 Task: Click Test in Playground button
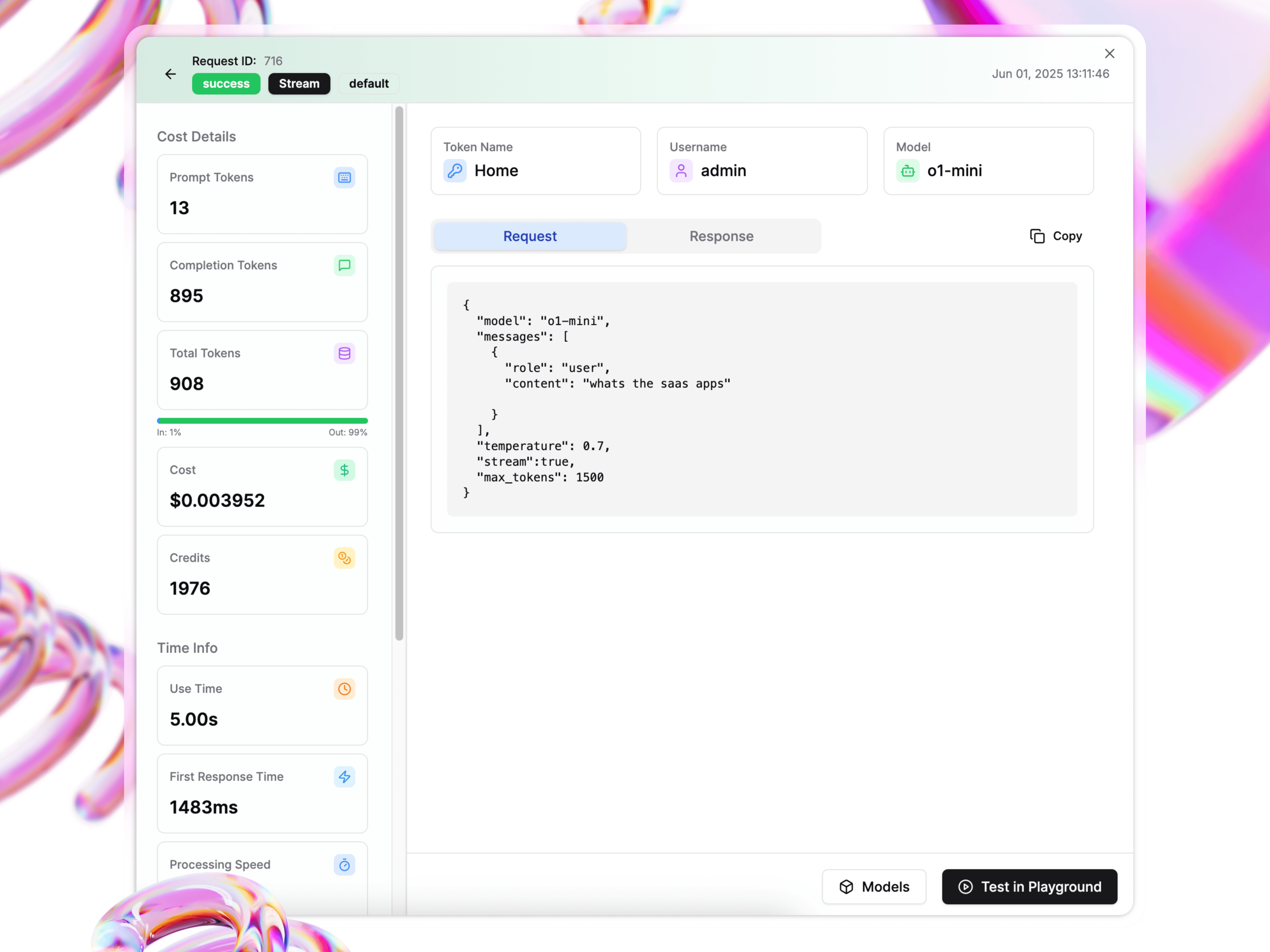coord(1029,887)
